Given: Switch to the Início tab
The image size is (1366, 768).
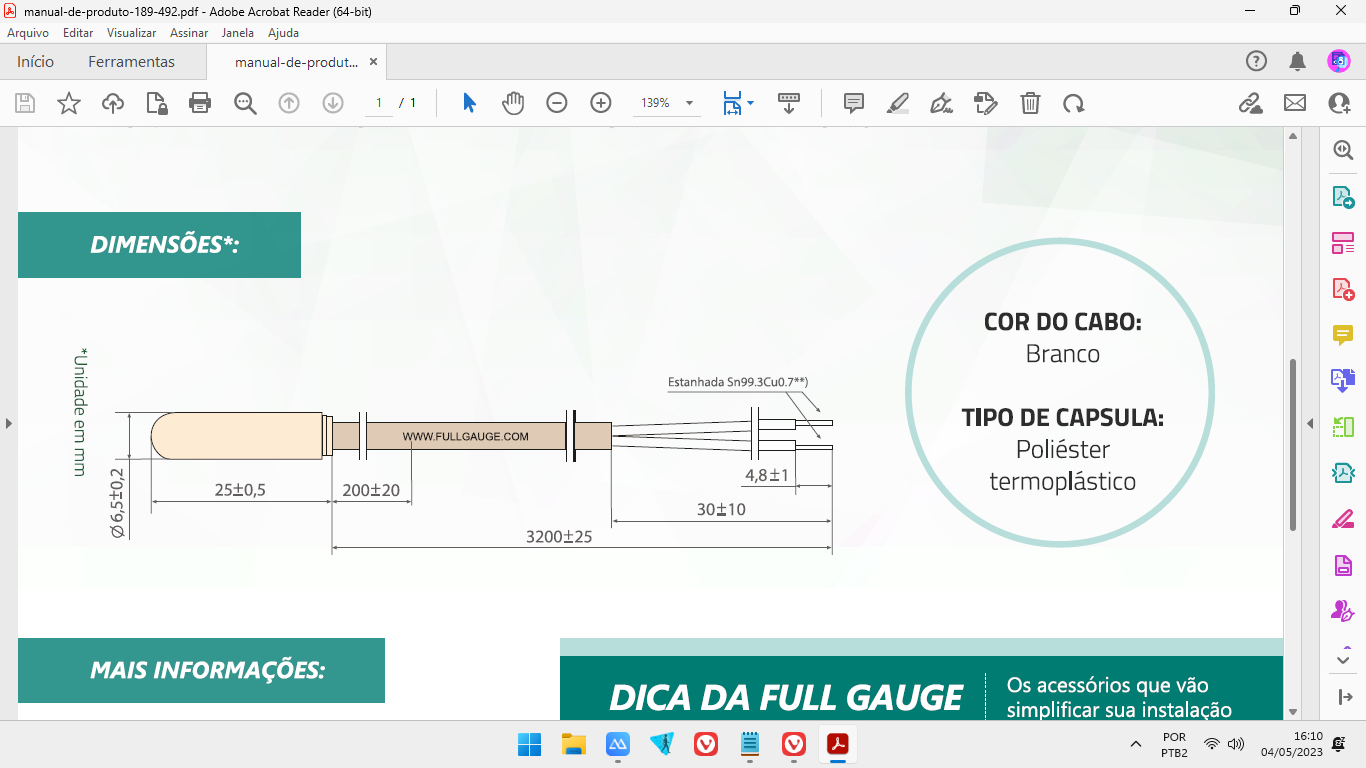Looking at the screenshot, I should click(x=35, y=61).
